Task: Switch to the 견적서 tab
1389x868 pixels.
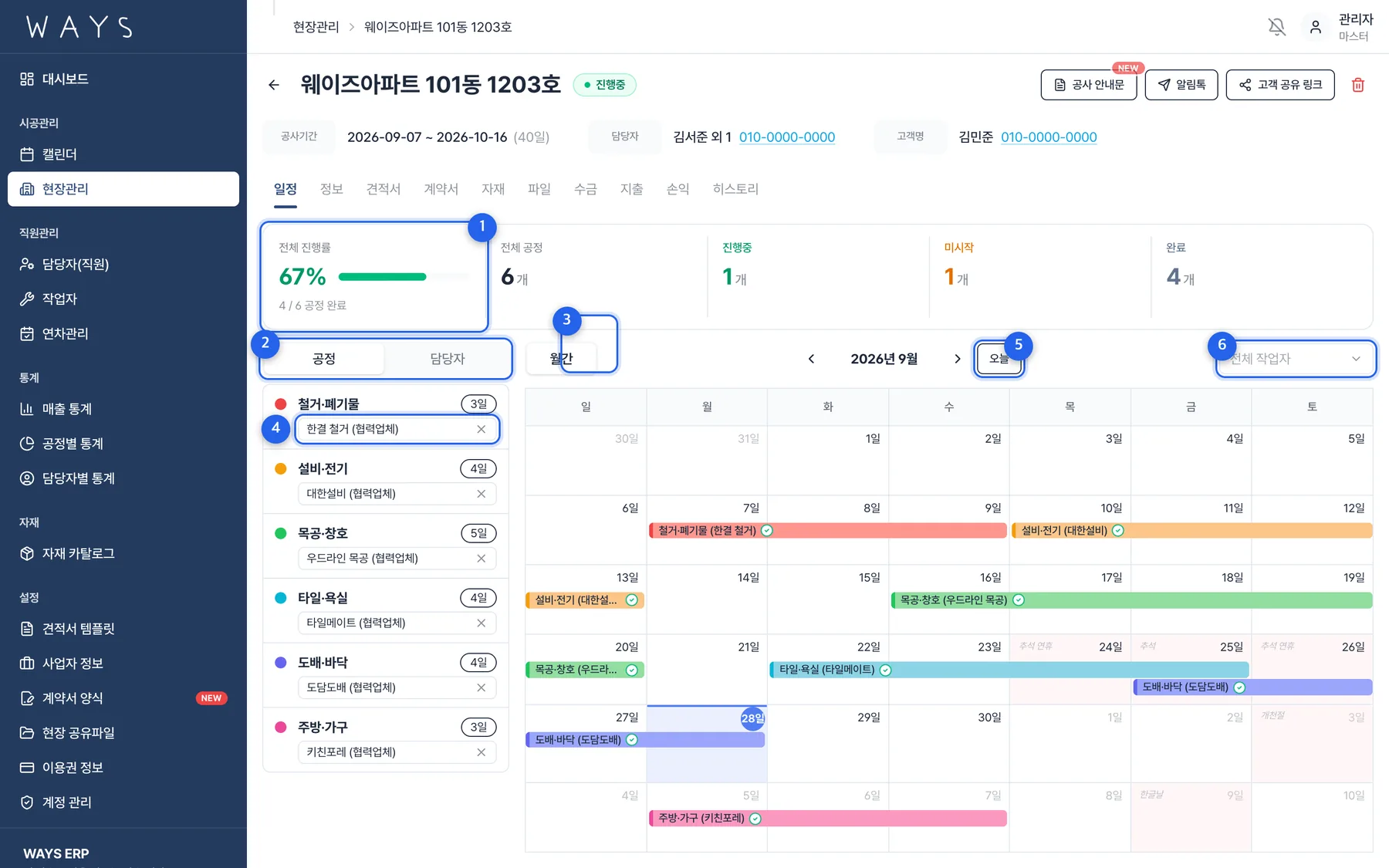Action: tap(384, 189)
